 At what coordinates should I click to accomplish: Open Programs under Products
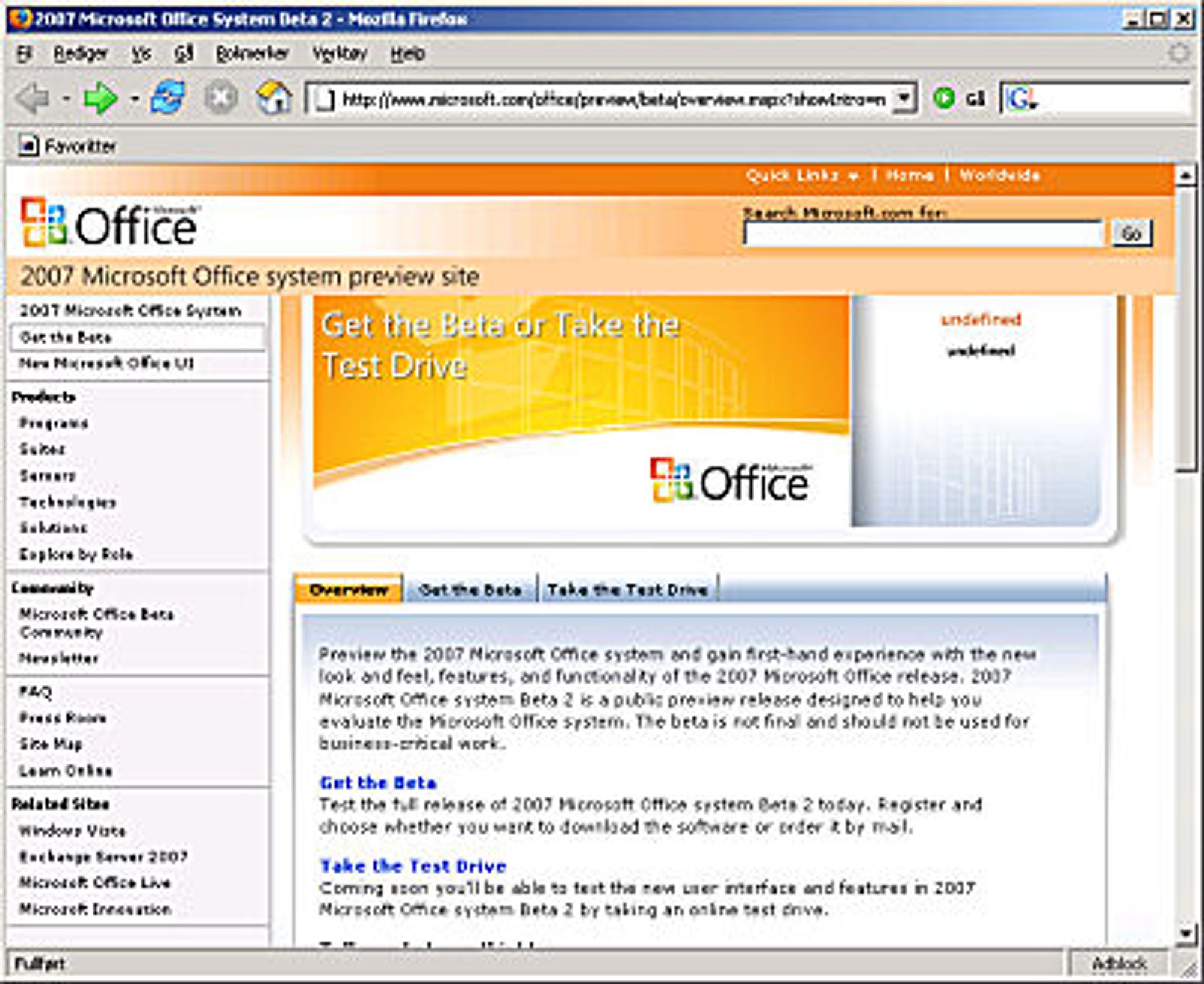(x=54, y=423)
